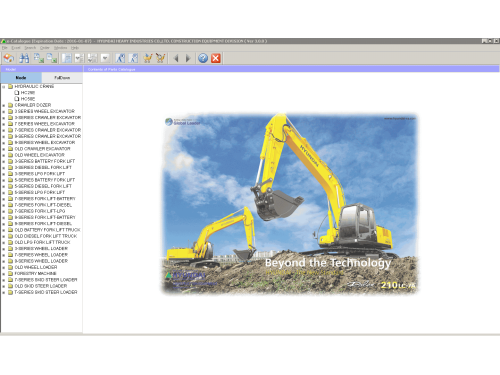Click the 7-SERIES FORK LIFT-LPG folder icon
Image resolution: width=500 pixels, height=375 pixels.
coord(10,211)
